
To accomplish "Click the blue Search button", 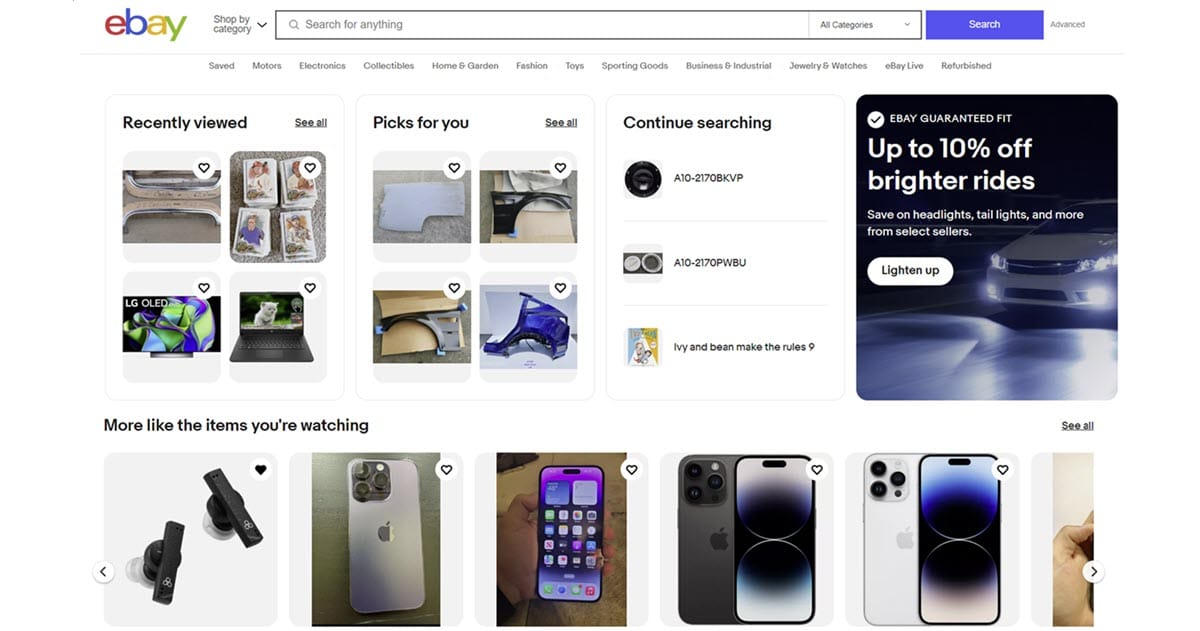I will coord(984,25).
